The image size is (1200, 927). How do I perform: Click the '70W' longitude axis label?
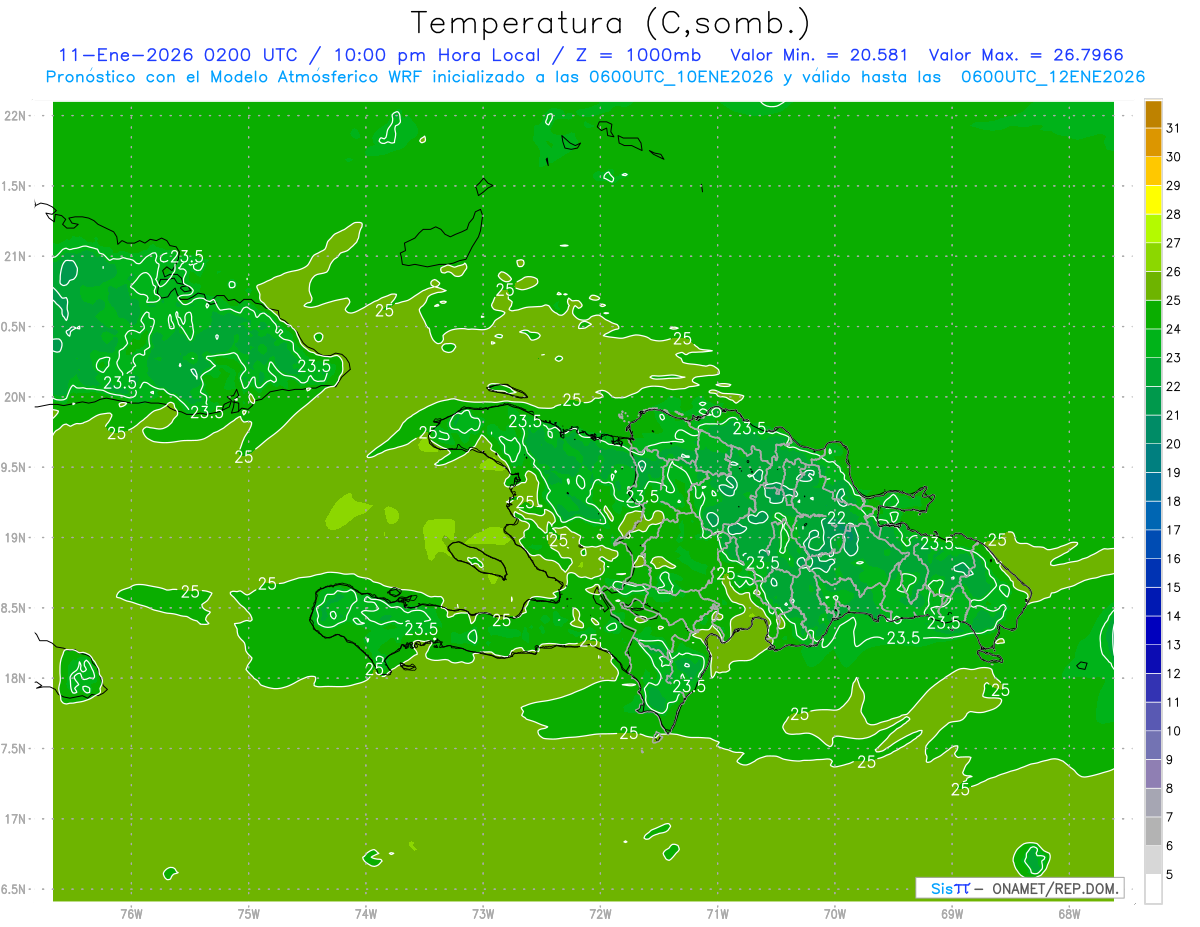[835, 913]
